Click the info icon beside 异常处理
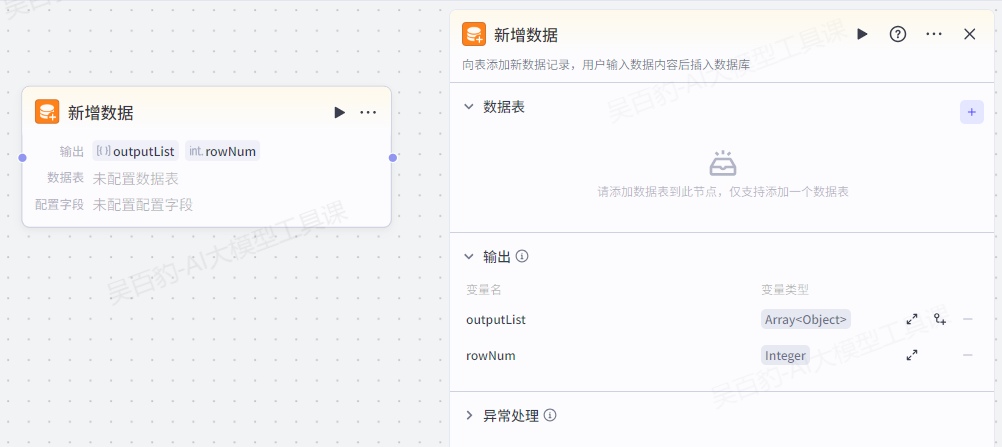This screenshot has width=1002, height=447. [x=550, y=415]
